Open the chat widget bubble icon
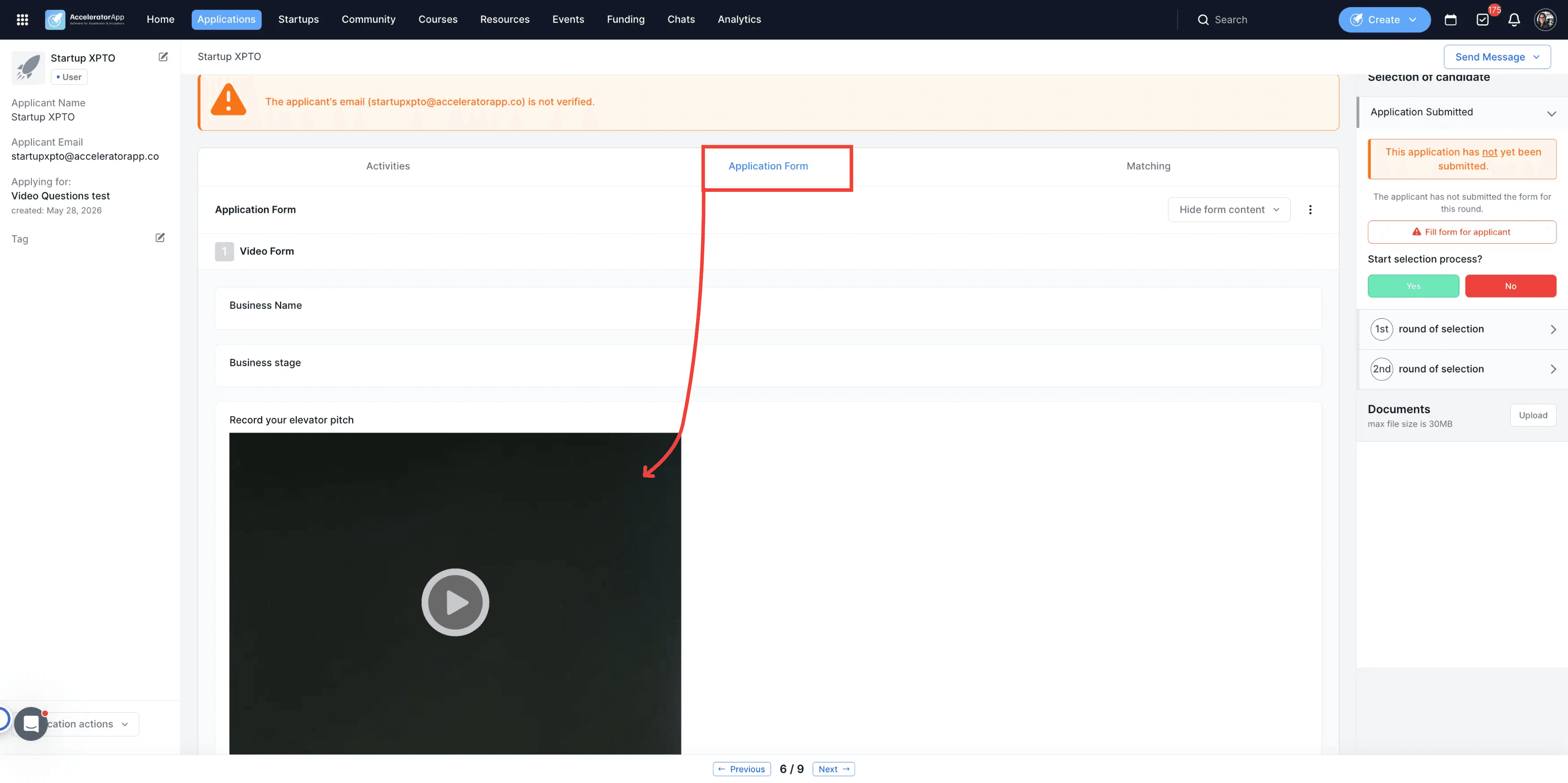Image resolution: width=1568 pixels, height=783 pixels. click(x=31, y=723)
